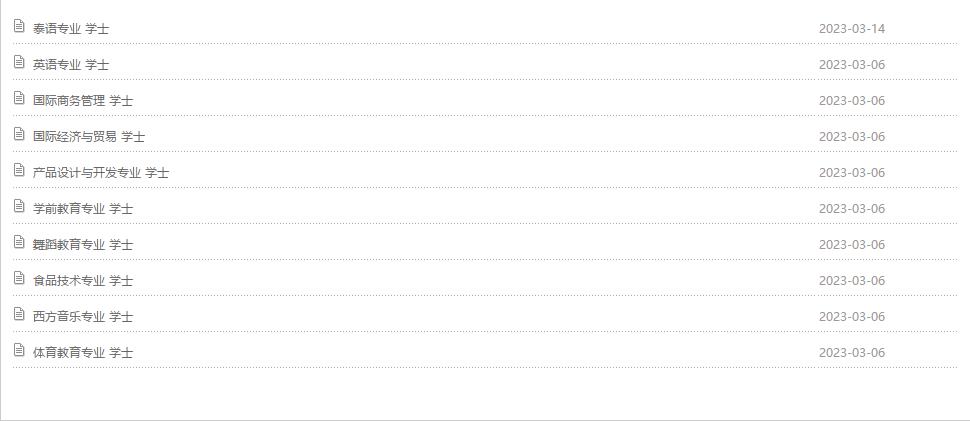Click document icon beside 舞蹈教育专业 学士

19,242
